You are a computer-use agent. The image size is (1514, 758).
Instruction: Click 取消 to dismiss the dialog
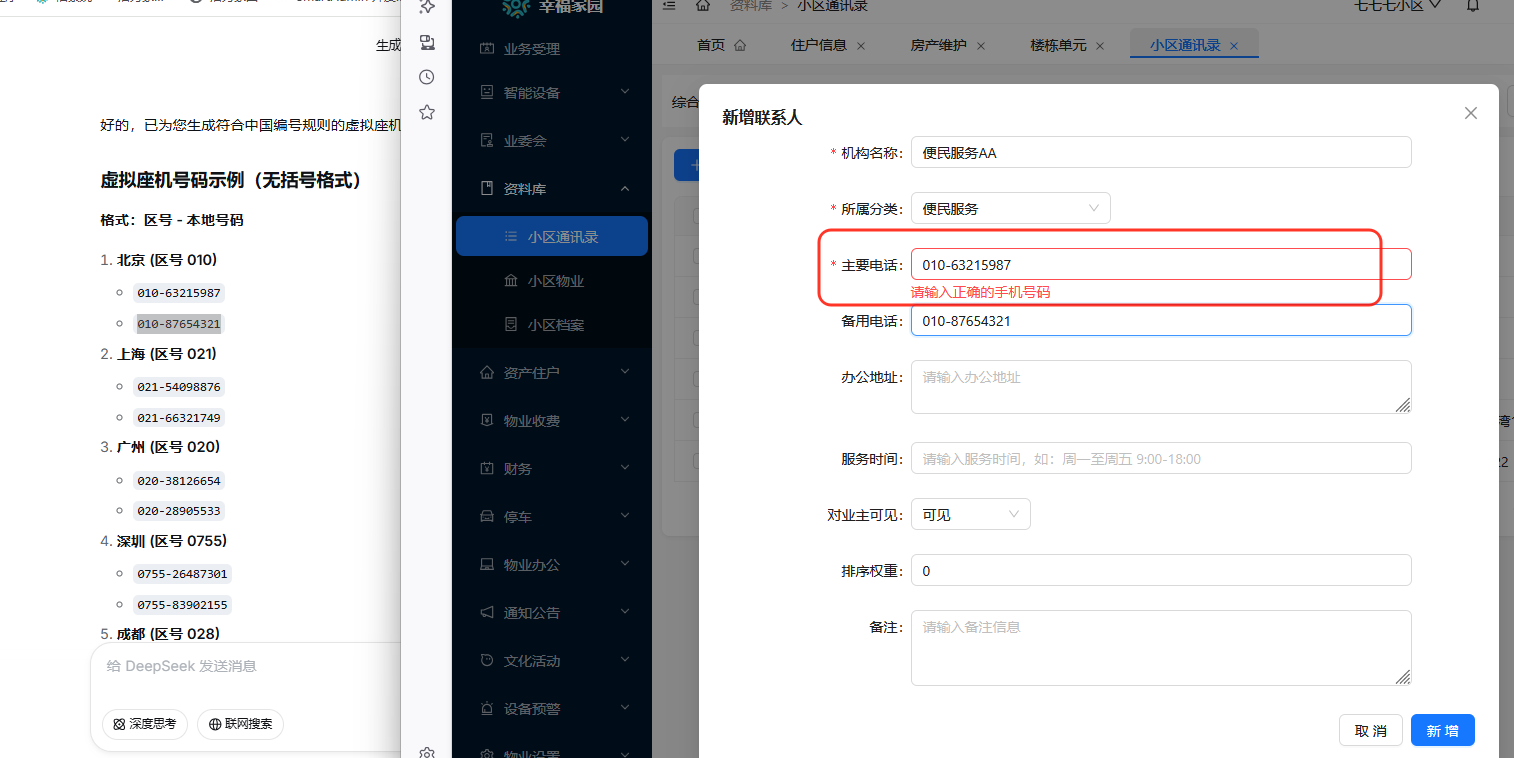[x=1371, y=730]
